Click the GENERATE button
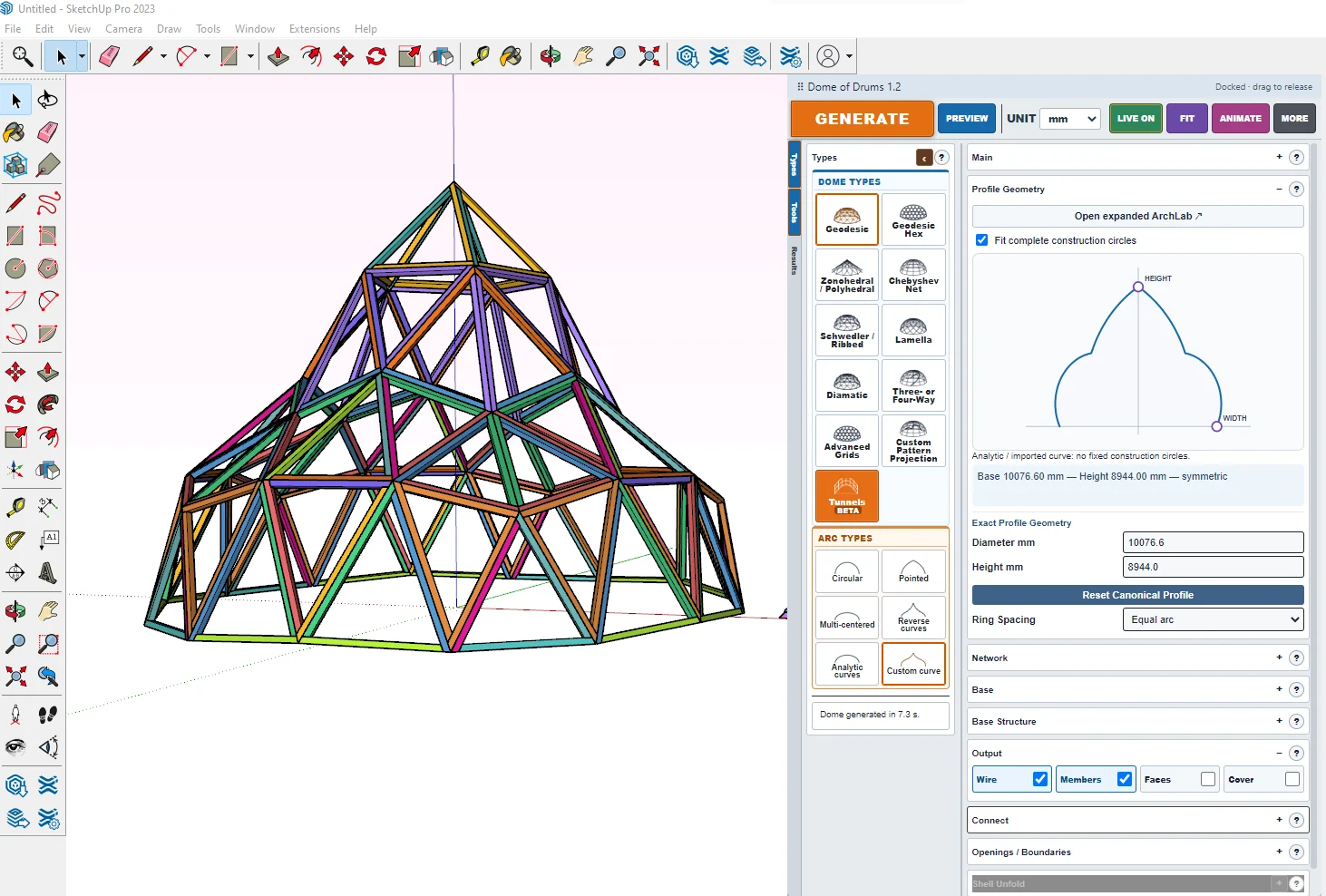 (x=862, y=119)
